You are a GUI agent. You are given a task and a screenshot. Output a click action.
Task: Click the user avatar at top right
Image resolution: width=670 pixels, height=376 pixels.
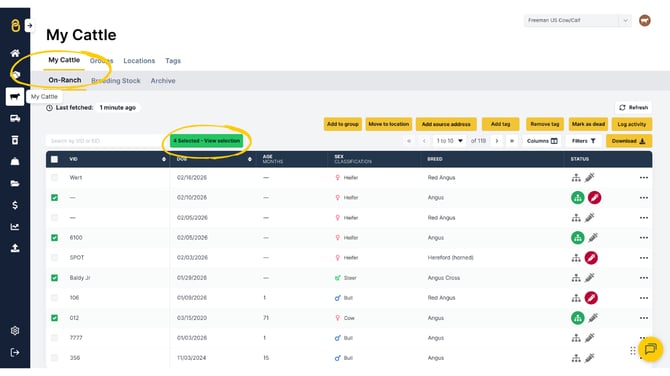click(645, 20)
